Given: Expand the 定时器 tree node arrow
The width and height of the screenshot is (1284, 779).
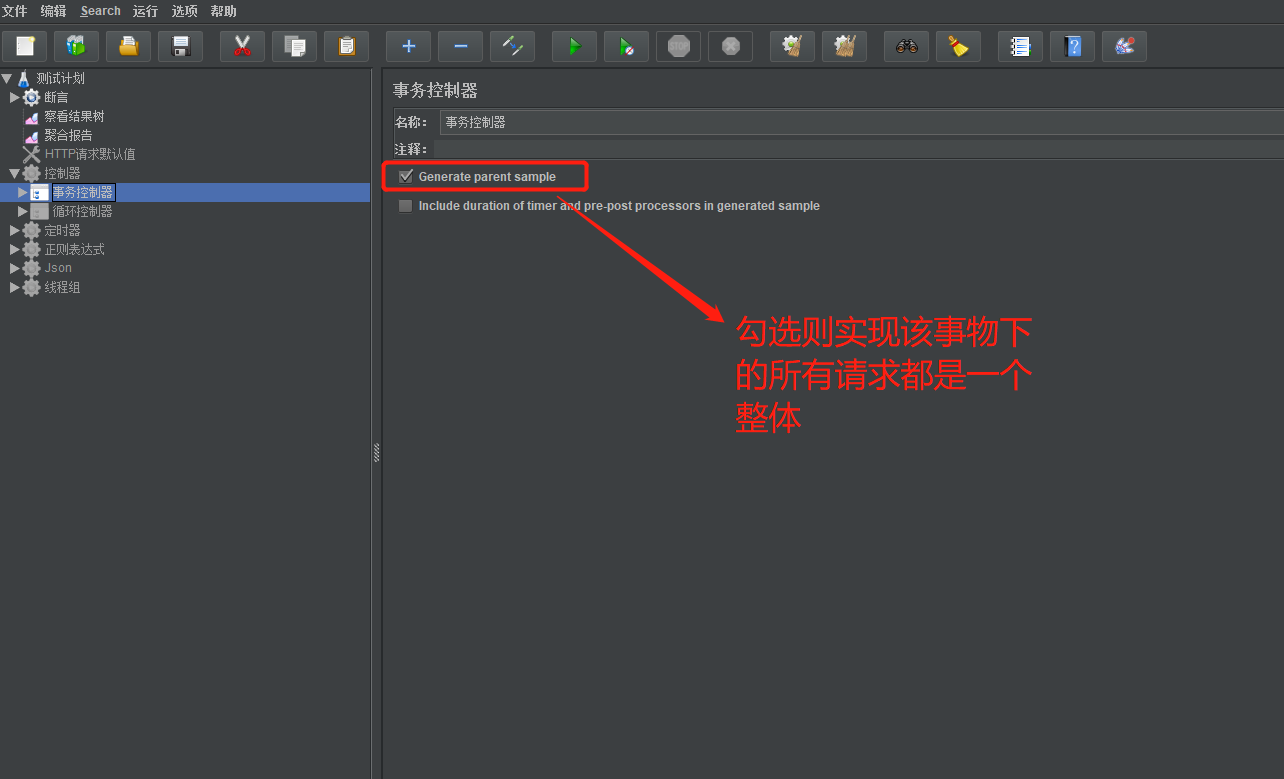Looking at the screenshot, I should click(x=15, y=230).
